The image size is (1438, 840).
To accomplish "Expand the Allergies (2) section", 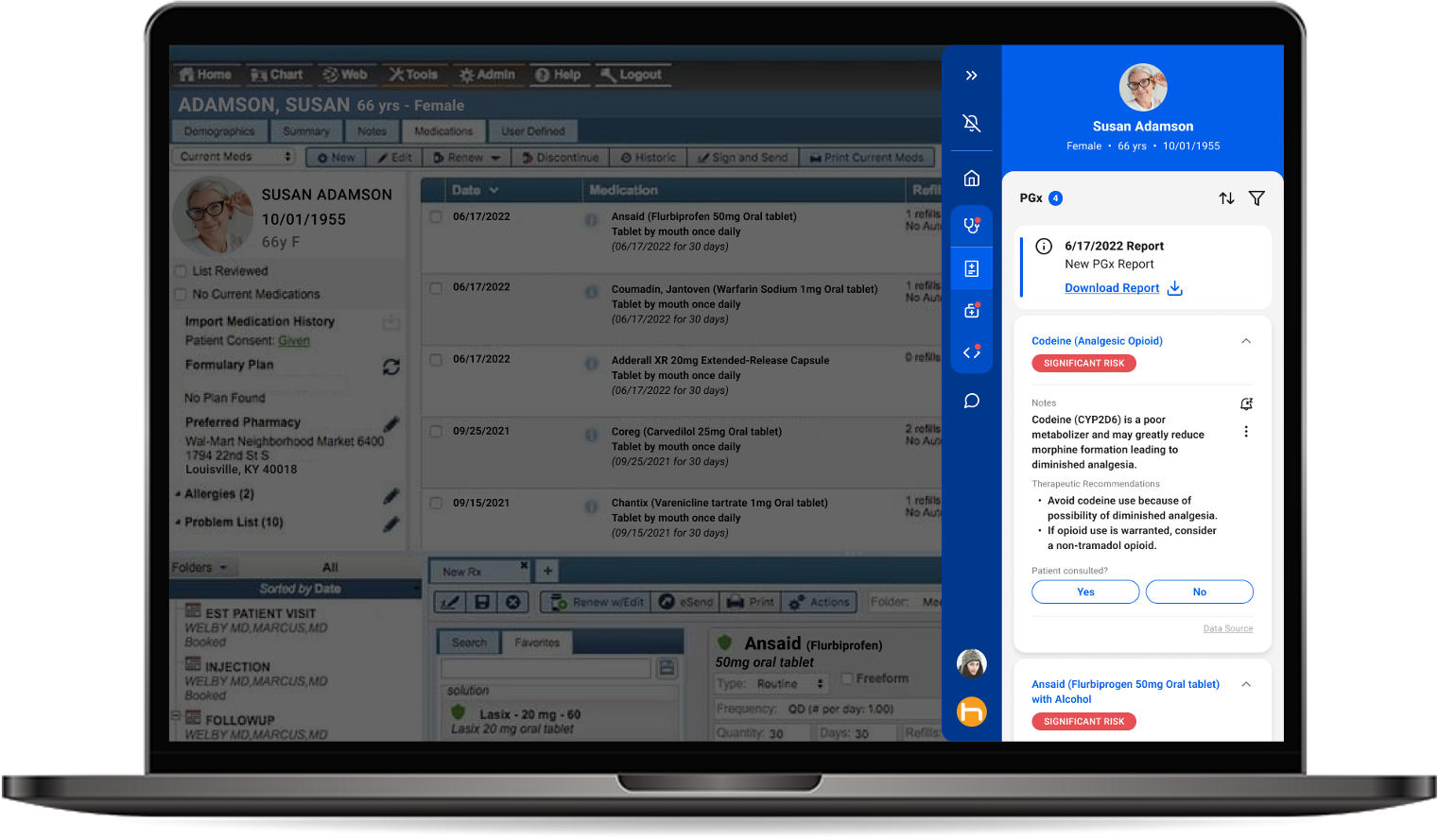I will [x=178, y=494].
